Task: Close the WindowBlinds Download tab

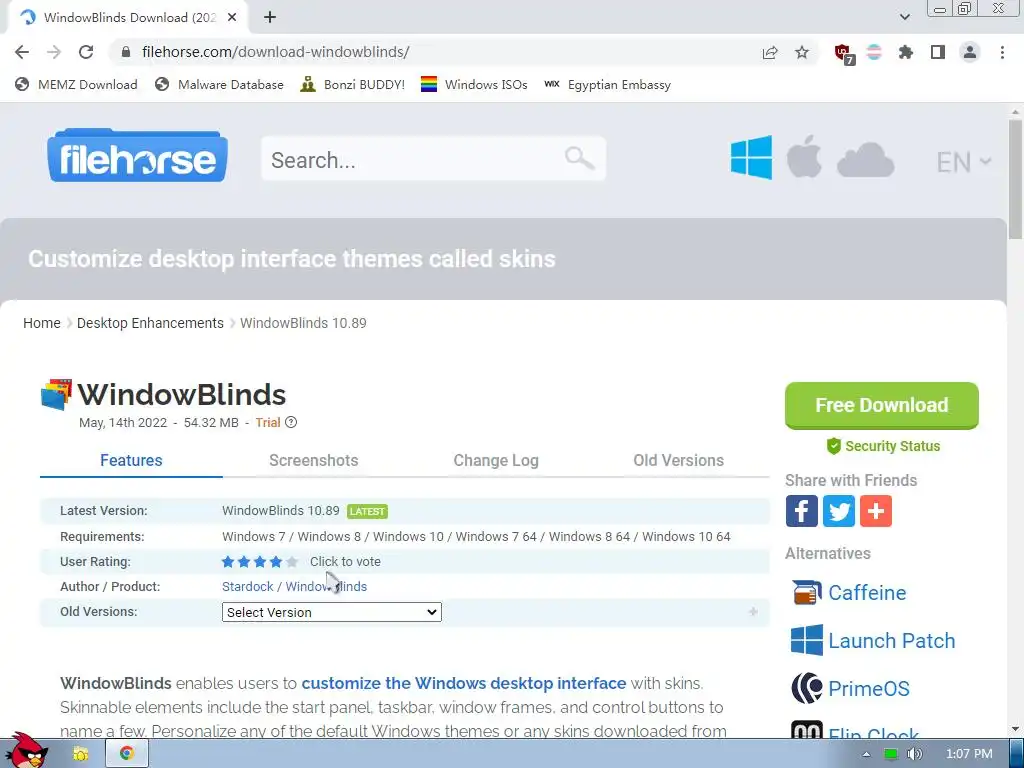Action: pos(232,18)
